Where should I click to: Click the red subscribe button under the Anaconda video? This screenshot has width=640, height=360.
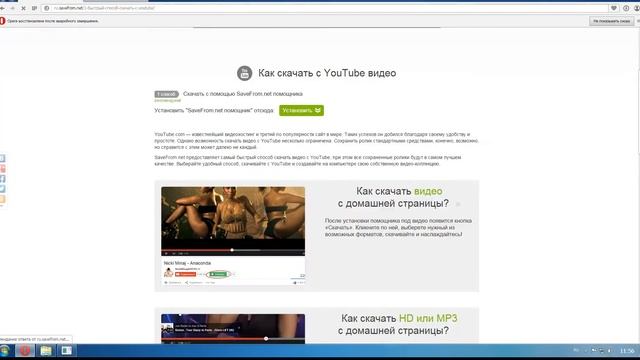tap(185, 274)
